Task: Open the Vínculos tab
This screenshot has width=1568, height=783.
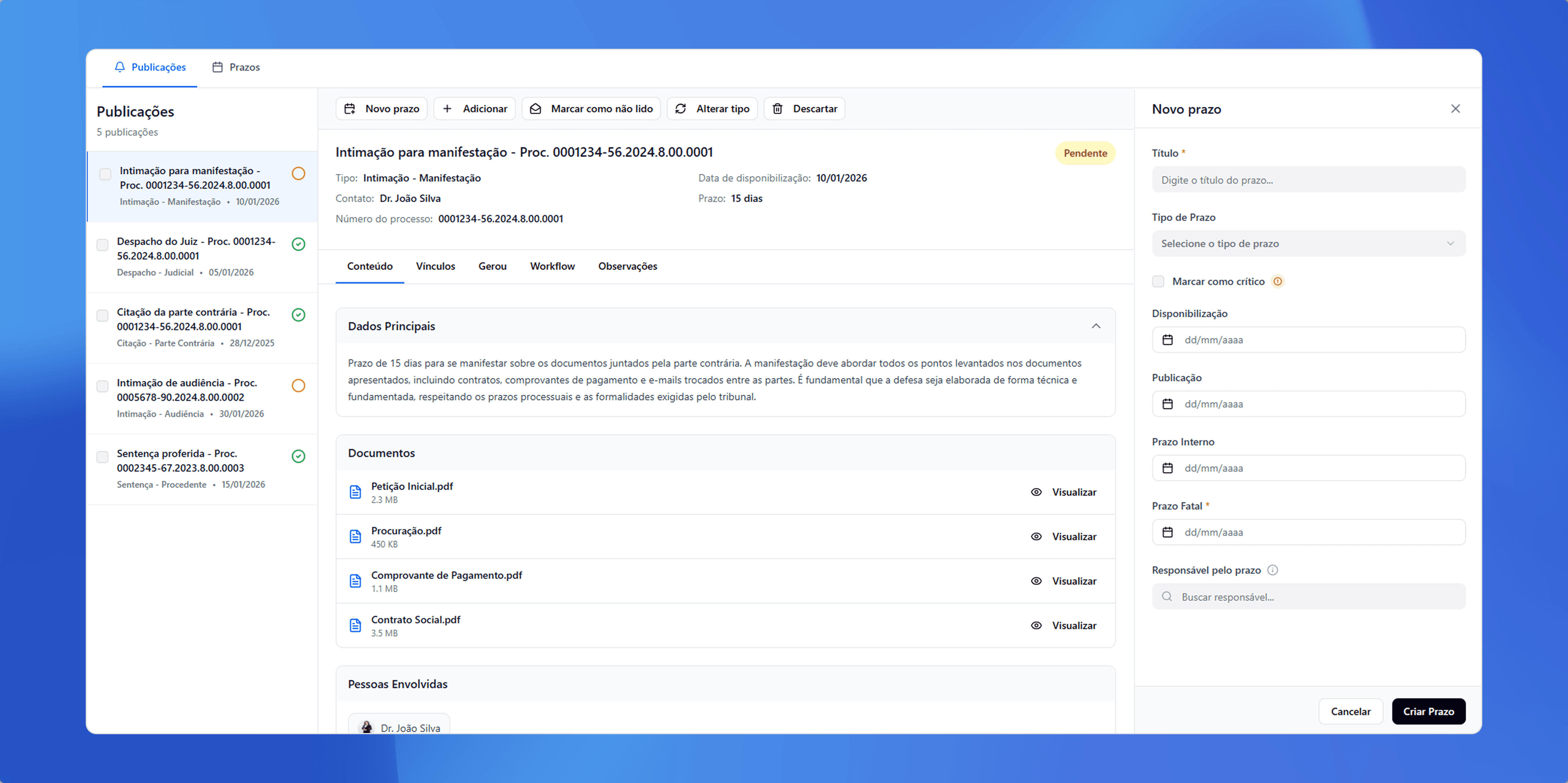Action: coord(435,267)
